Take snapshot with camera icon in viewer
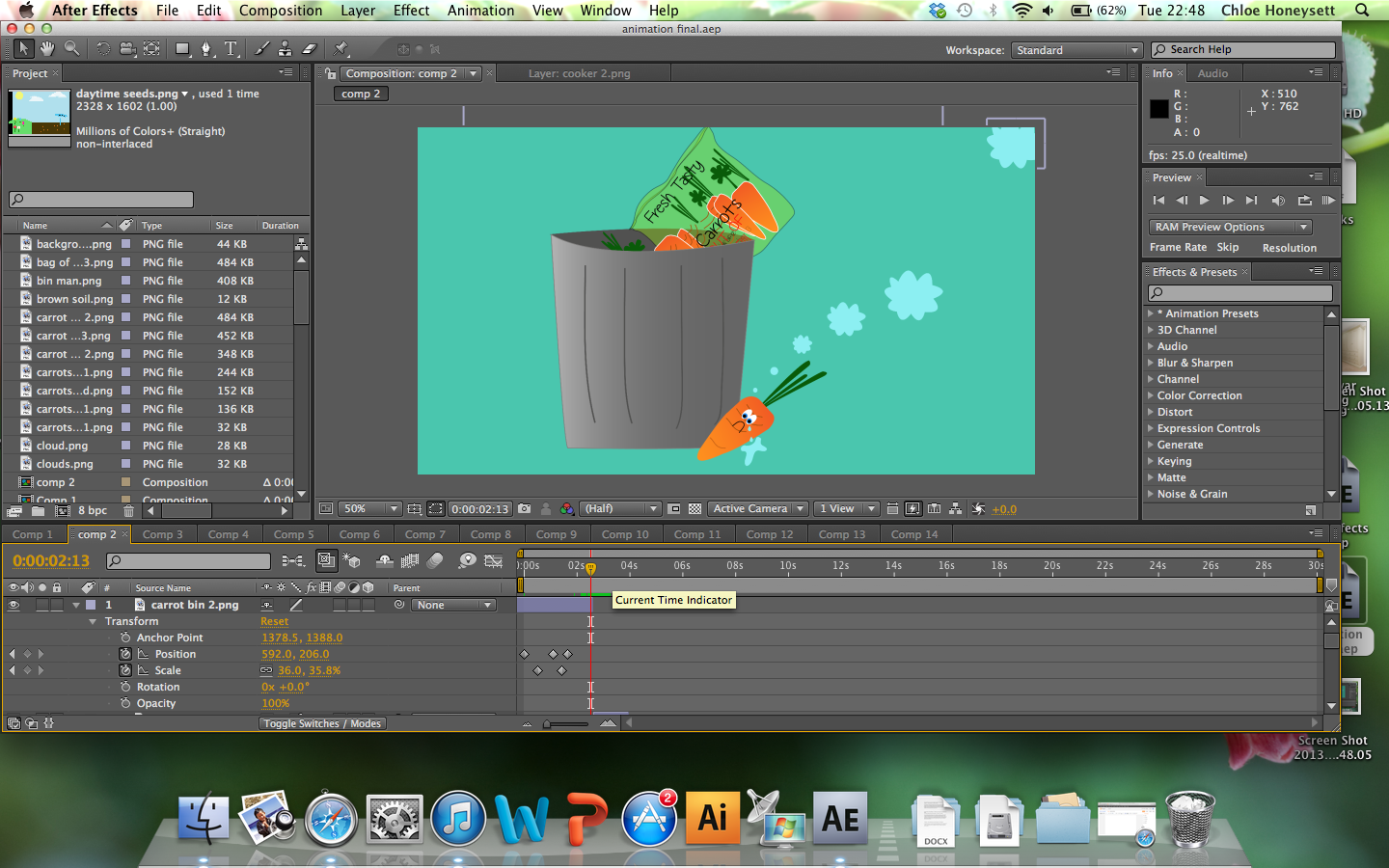This screenshot has width=1389, height=868. 524,509
